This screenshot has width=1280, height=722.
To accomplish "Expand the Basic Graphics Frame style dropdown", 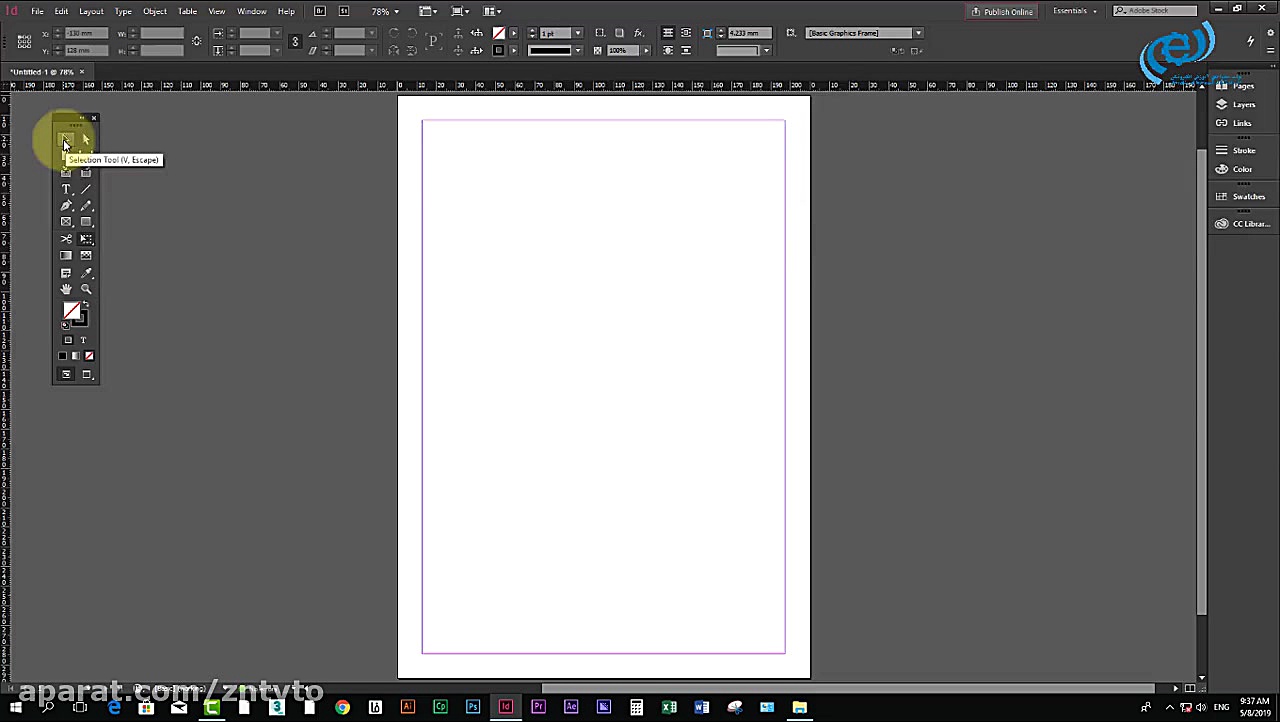I will pyautogui.click(x=918, y=33).
